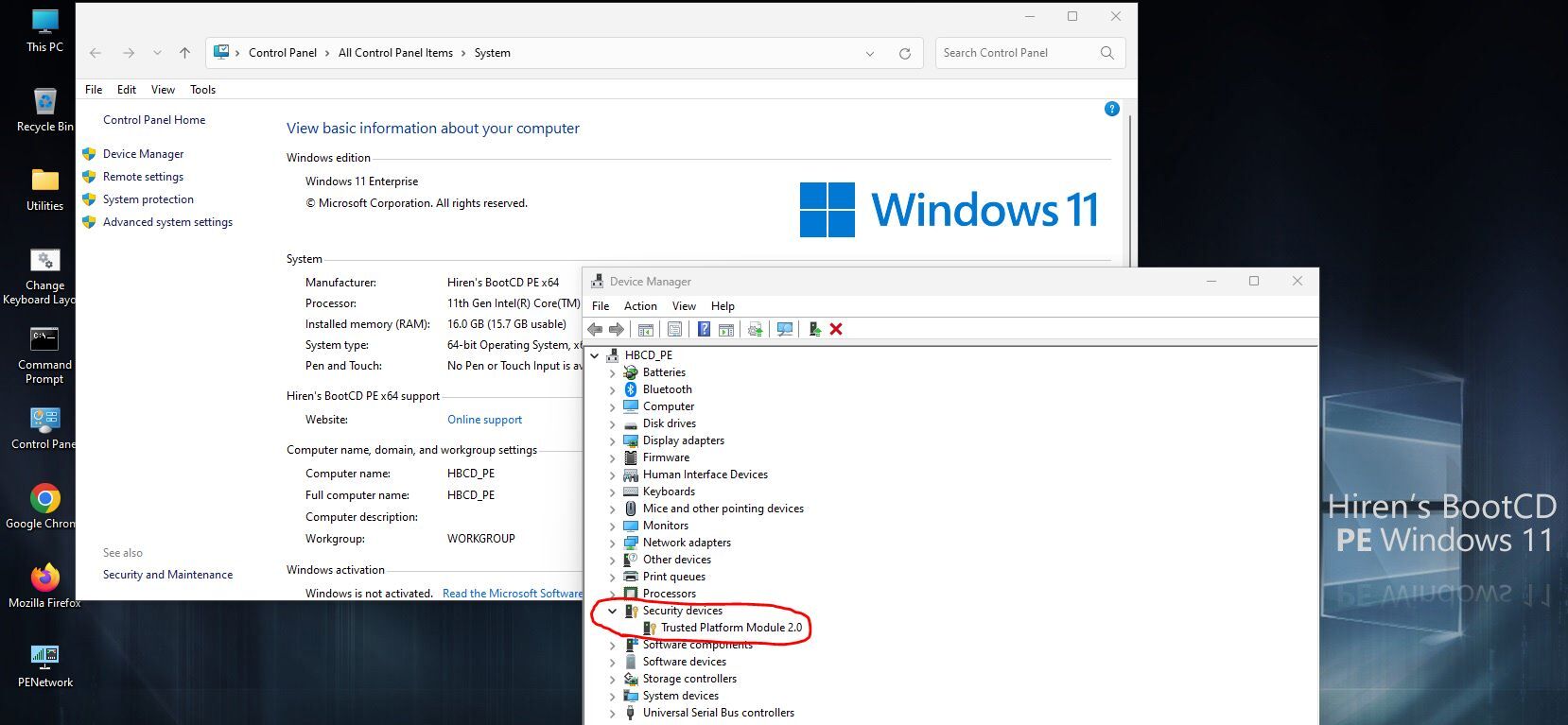Click the blue Help icon in Device Manager

(x=704, y=329)
